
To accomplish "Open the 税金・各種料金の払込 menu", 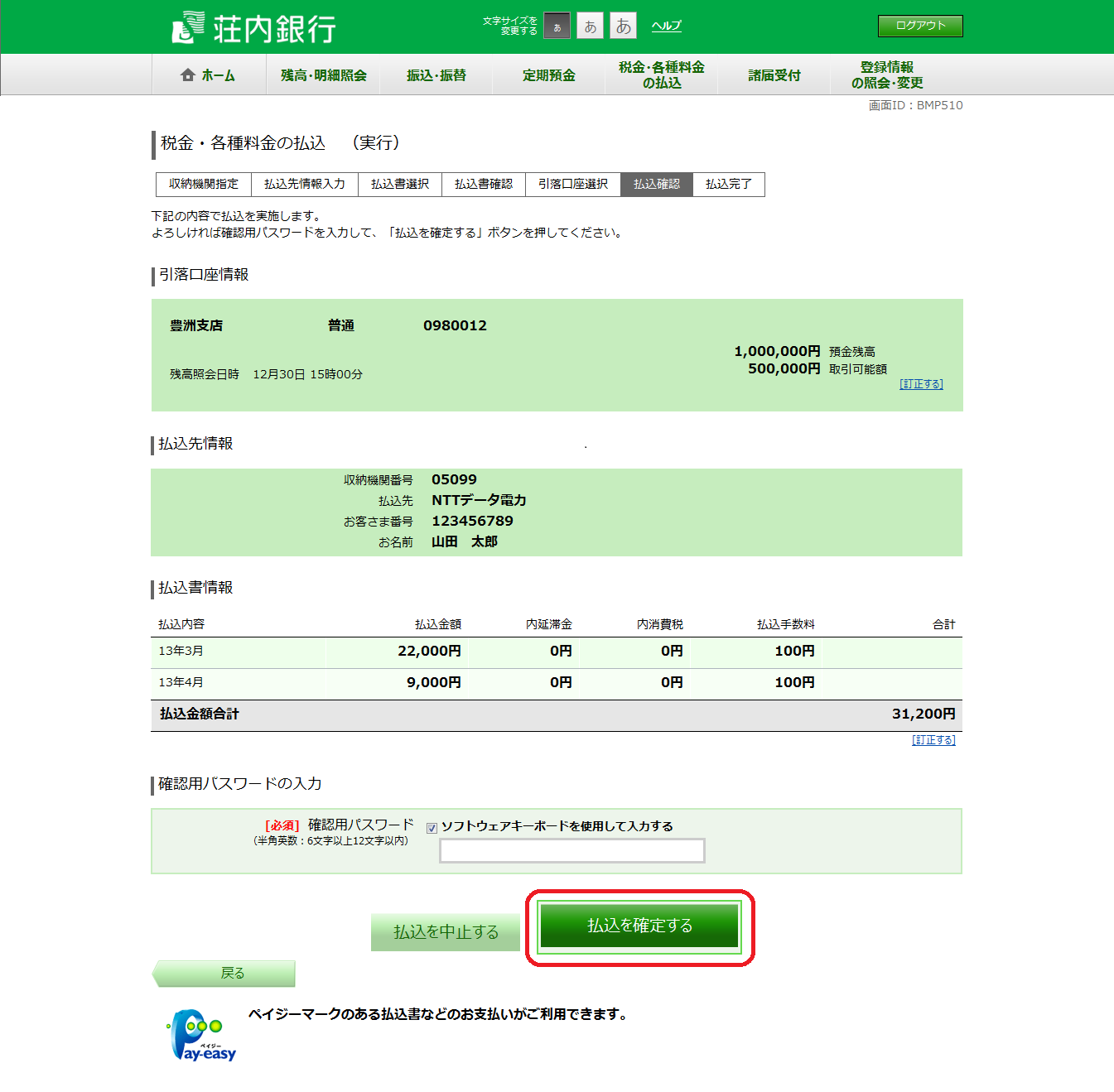I will point(661,75).
